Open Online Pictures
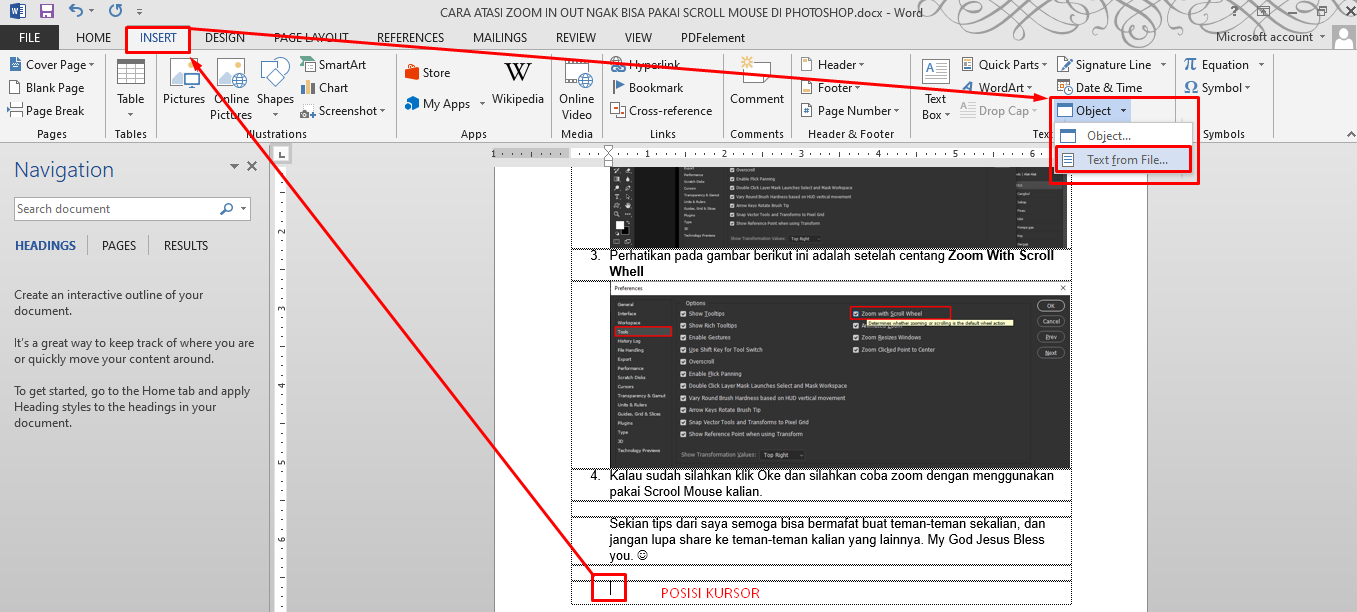Screen dimensions: 1357x612 [x=231, y=88]
